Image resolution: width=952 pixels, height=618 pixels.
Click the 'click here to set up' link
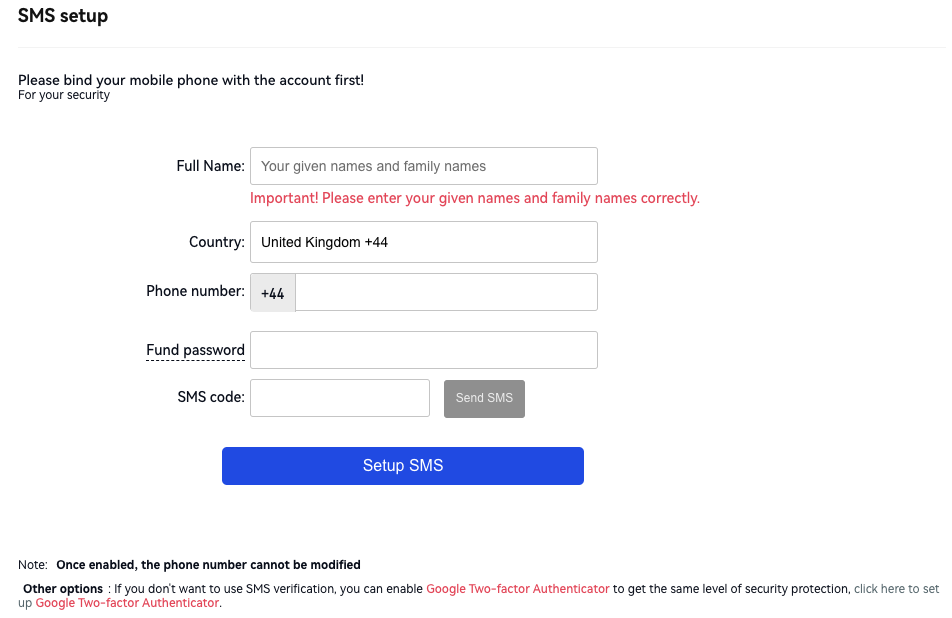896,589
